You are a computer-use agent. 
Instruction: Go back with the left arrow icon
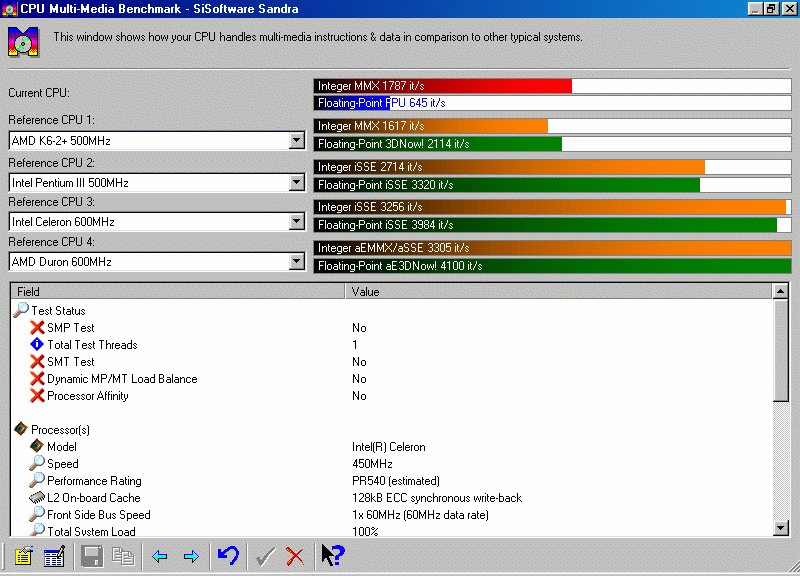(160, 556)
